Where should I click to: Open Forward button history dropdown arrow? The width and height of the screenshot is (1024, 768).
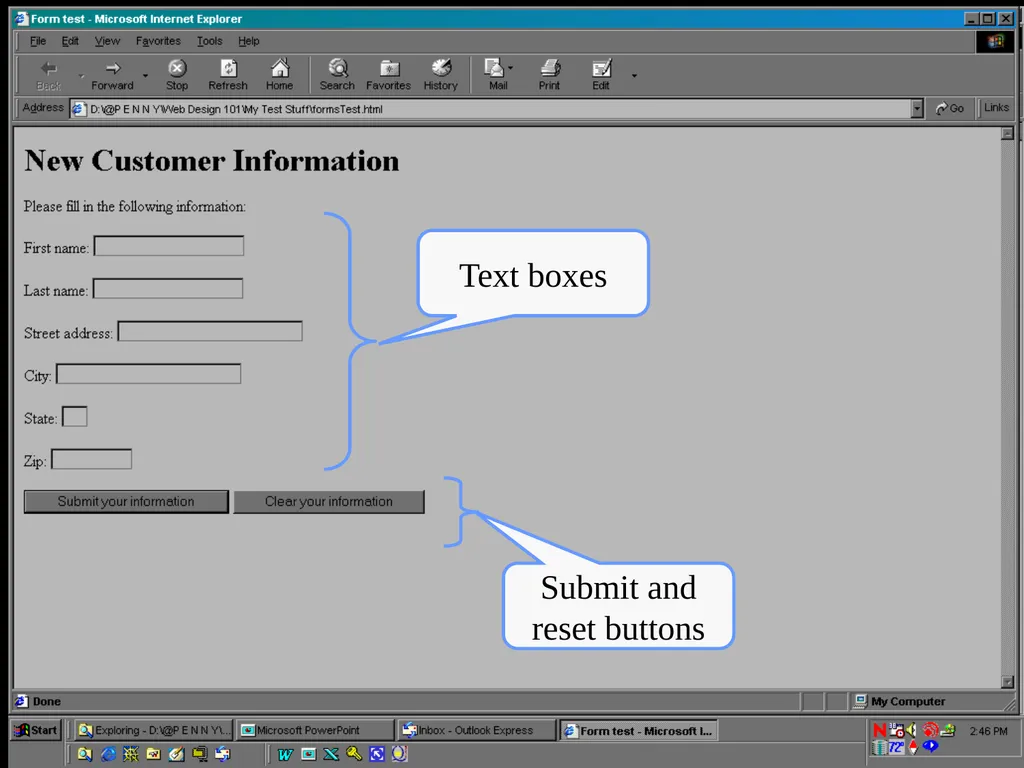tap(145, 76)
